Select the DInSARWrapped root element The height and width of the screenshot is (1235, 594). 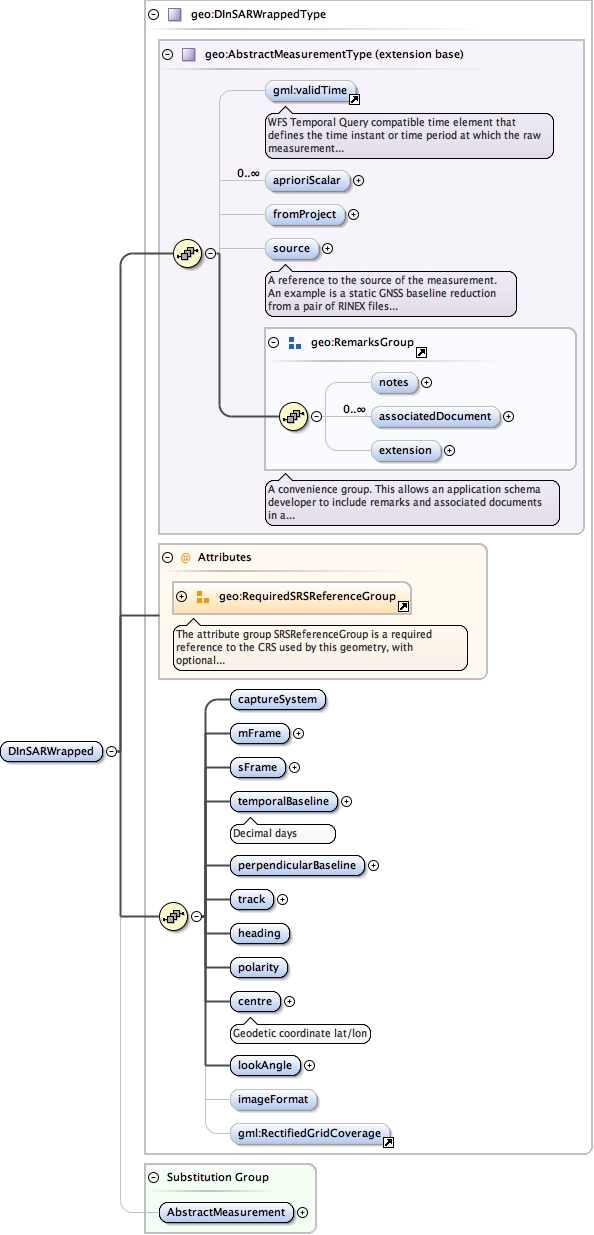52,751
